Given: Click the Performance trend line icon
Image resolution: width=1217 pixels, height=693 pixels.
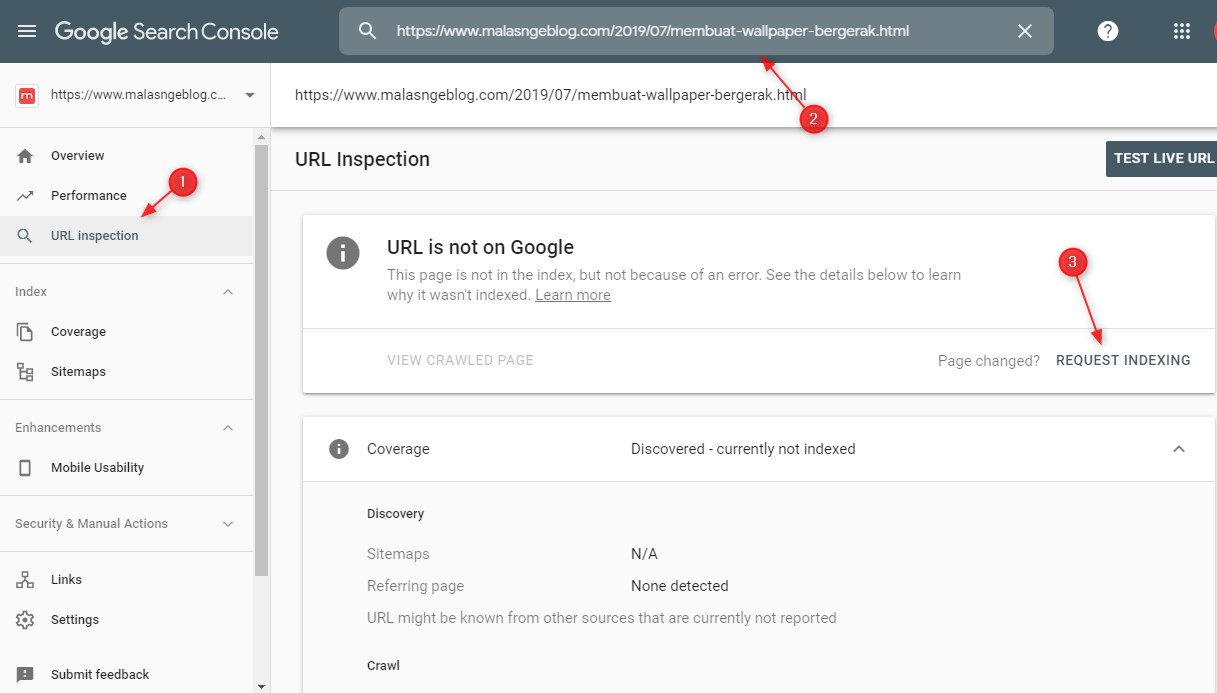Looking at the screenshot, I should tap(25, 196).
